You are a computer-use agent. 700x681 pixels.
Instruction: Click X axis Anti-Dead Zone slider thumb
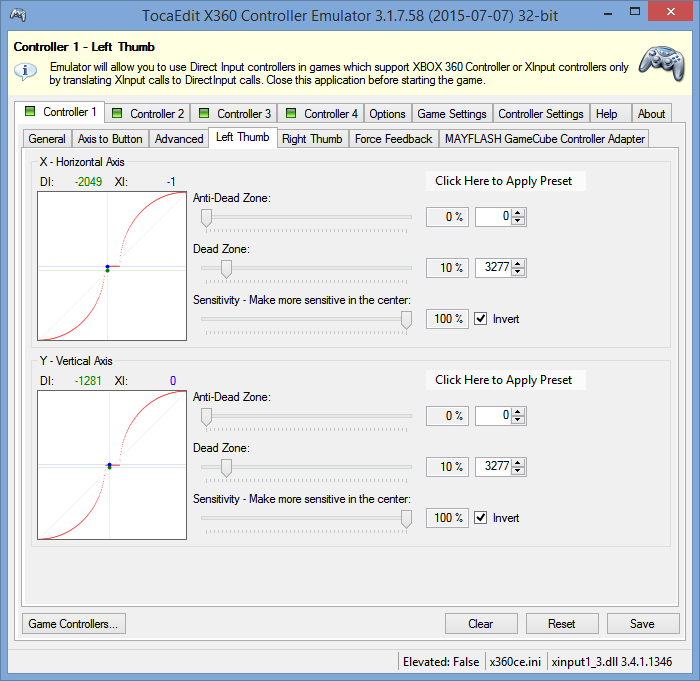tap(206, 218)
